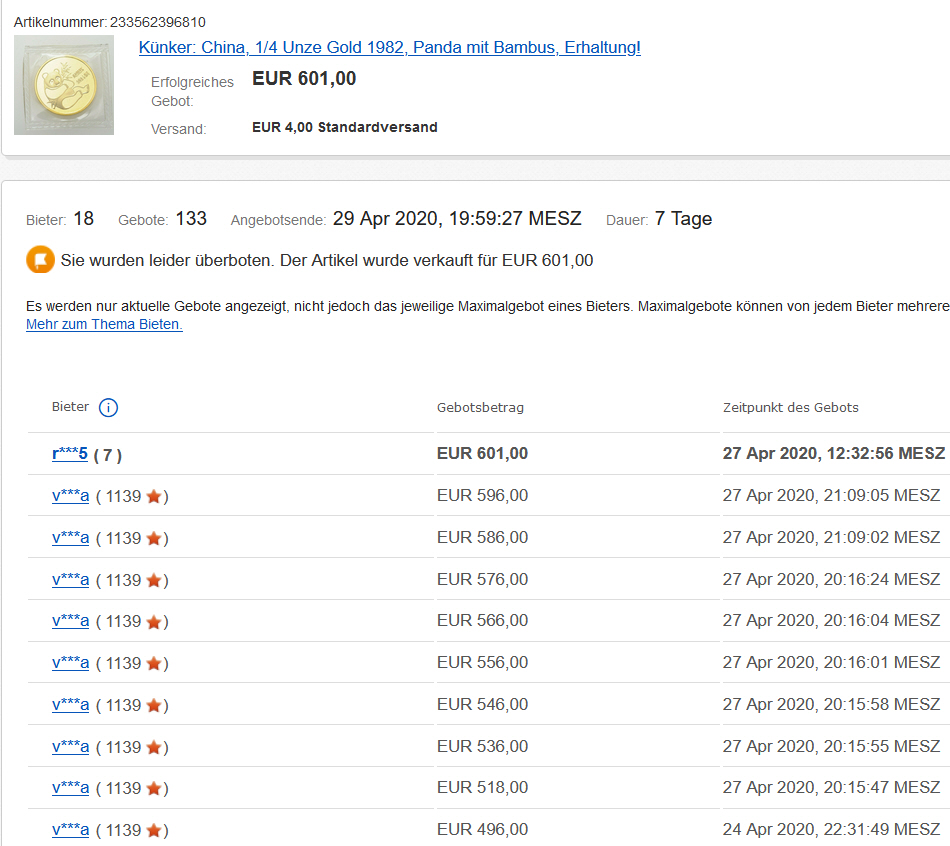Click the 'Zeitpunkt des Gebots' column header
Image resolution: width=950 pixels, height=846 pixels.
790,407
